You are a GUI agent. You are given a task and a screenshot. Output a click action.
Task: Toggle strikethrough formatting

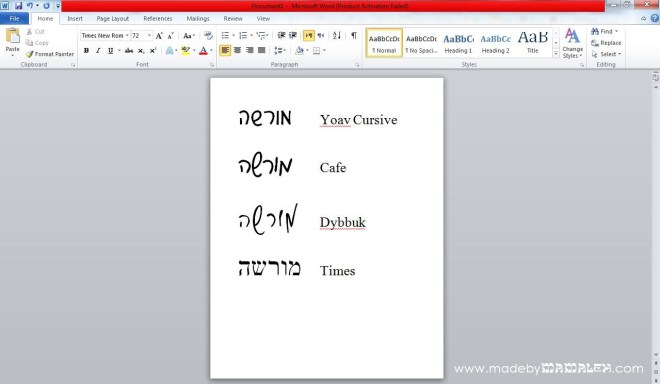(x=129, y=51)
